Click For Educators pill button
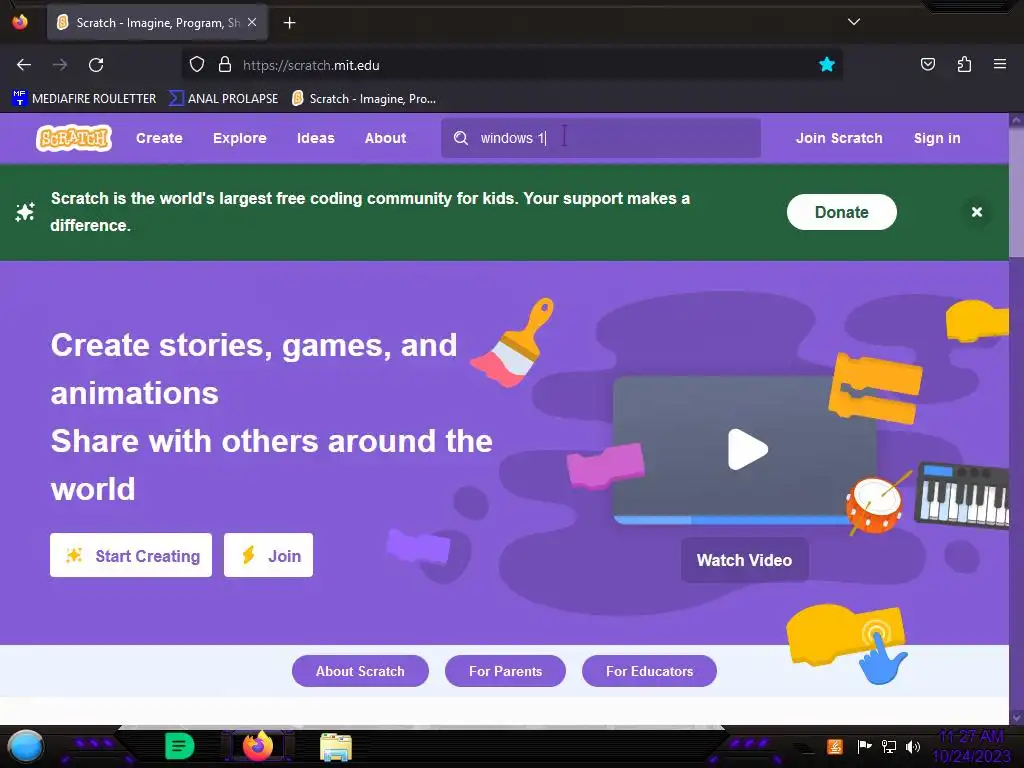Screen dimensions: 1024x768 [649, 671]
